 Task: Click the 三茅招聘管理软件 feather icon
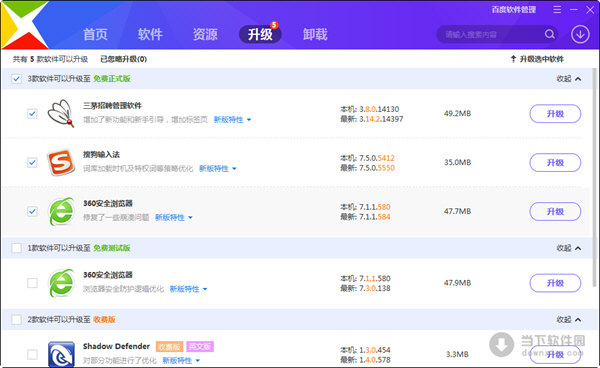coord(60,113)
